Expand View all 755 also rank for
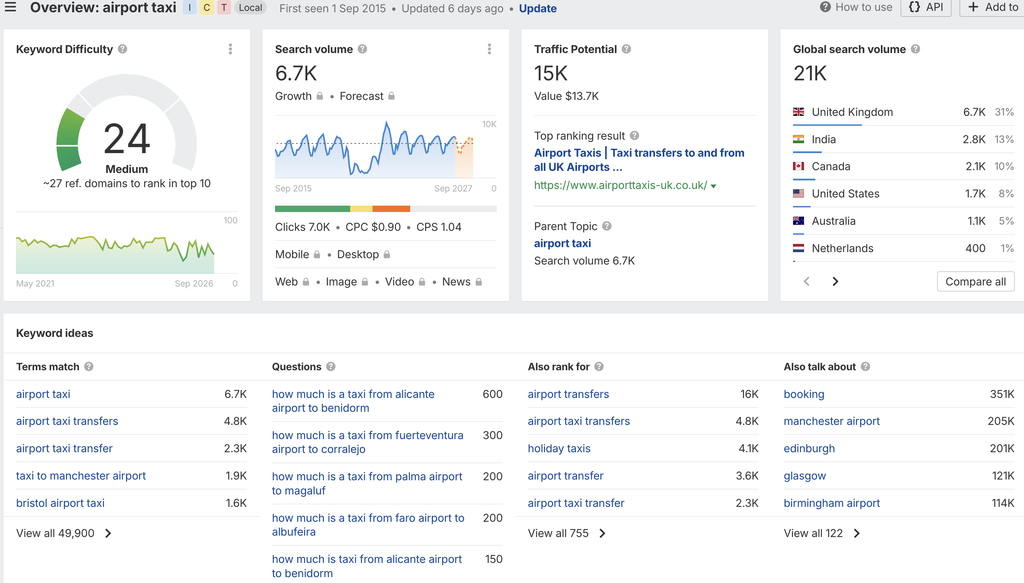Viewport: 1024px width, 583px height. pyautogui.click(x=567, y=533)
